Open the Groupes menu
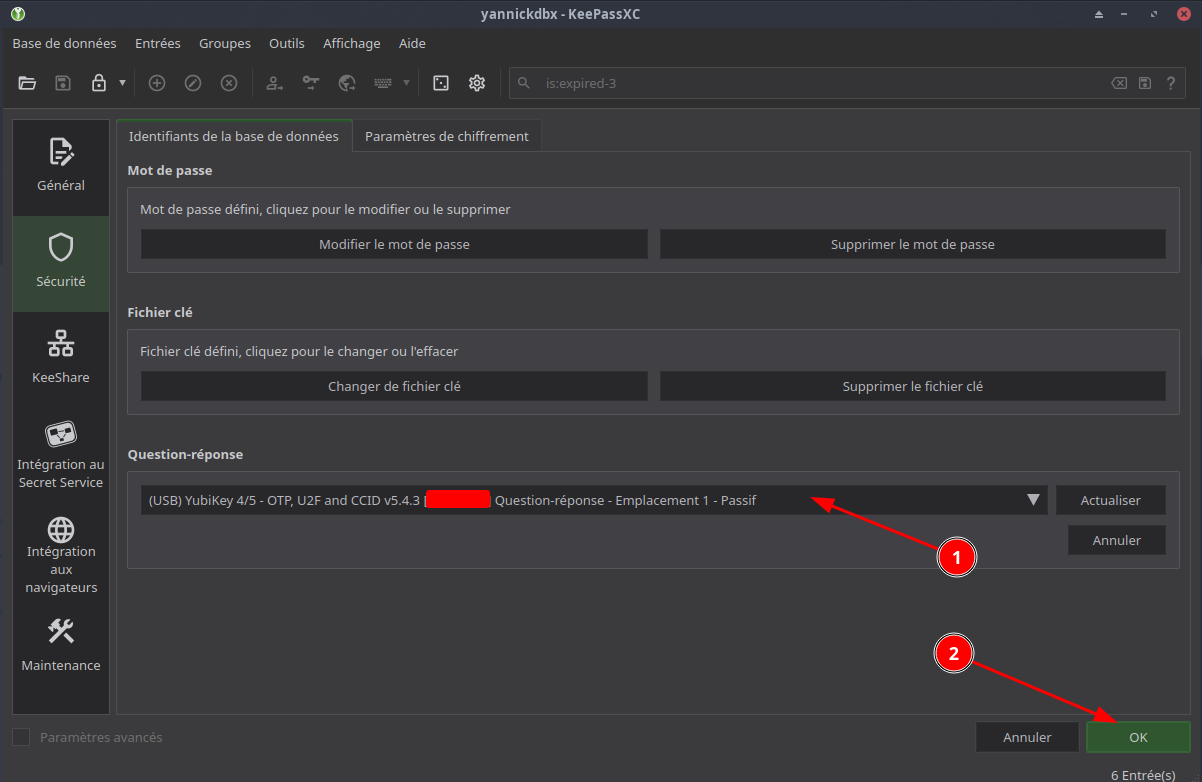Viewport: 1202px width, 782px height. pyautogui.click(x=224, y=43)
